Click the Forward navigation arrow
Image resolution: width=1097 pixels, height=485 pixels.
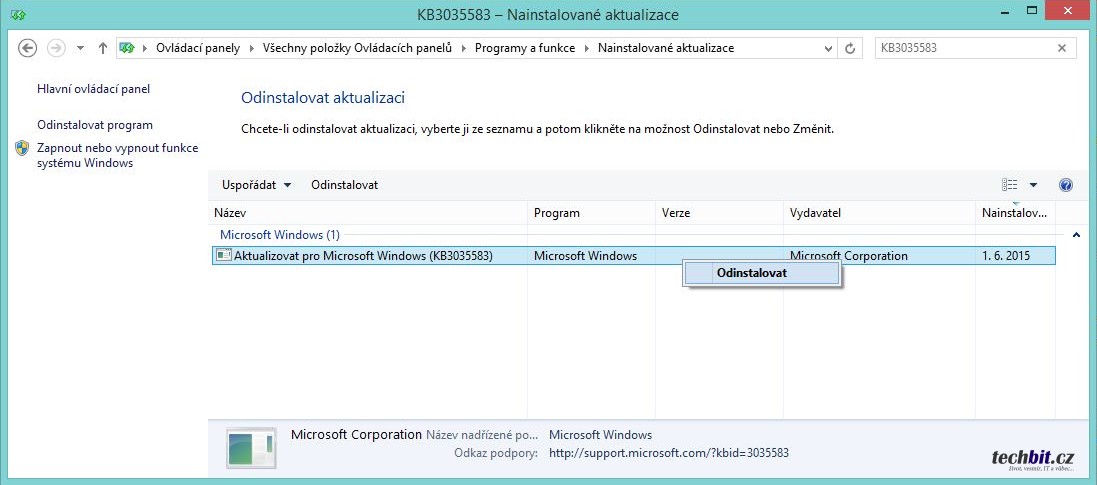tap(55, 48)
